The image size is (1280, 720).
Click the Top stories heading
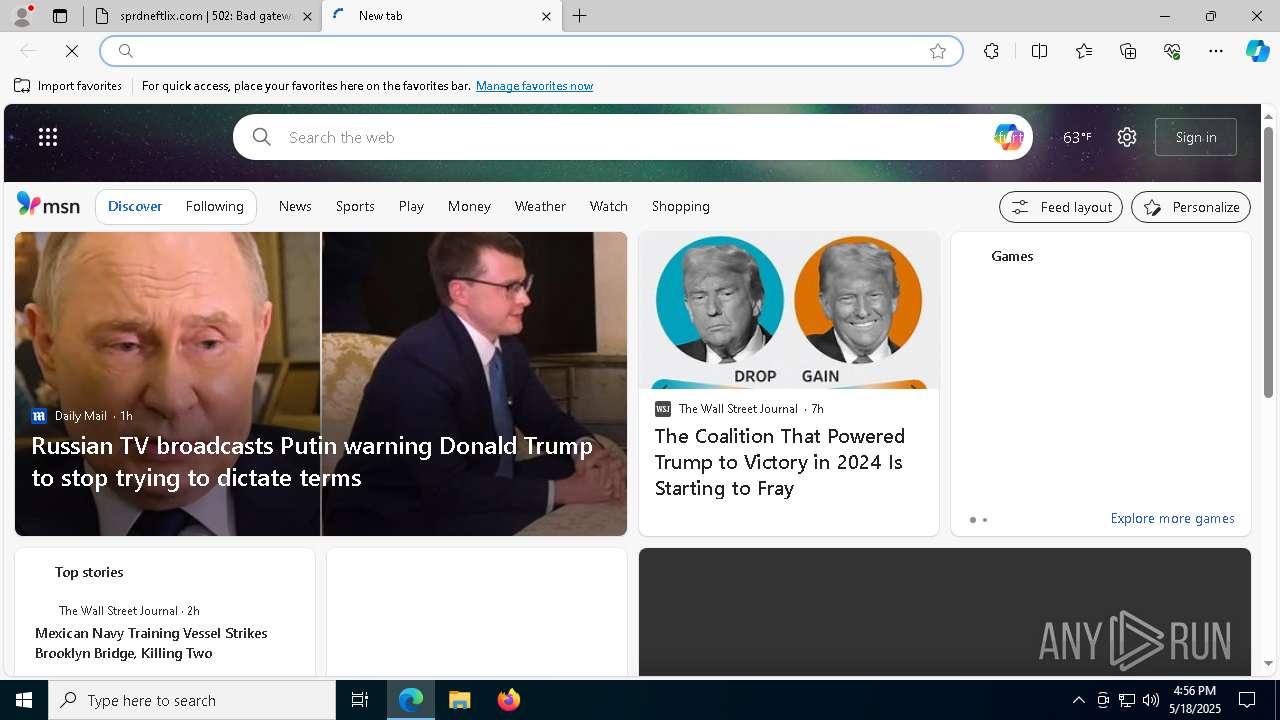point(89,572)
